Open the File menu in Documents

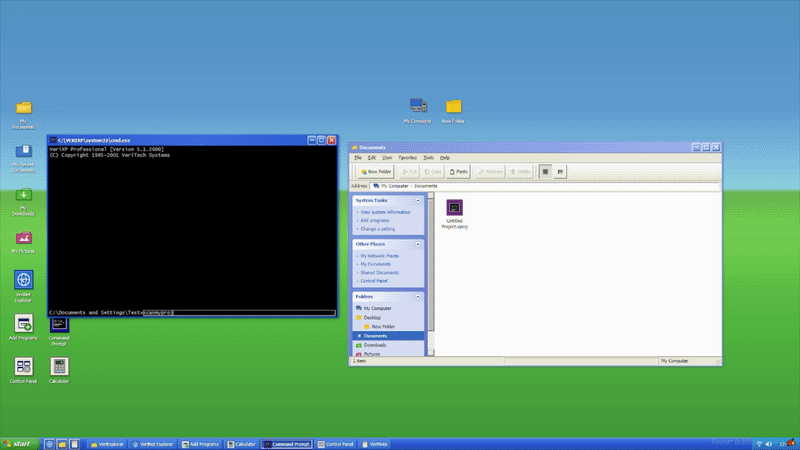pyautogui.click(x=358, y=158)
